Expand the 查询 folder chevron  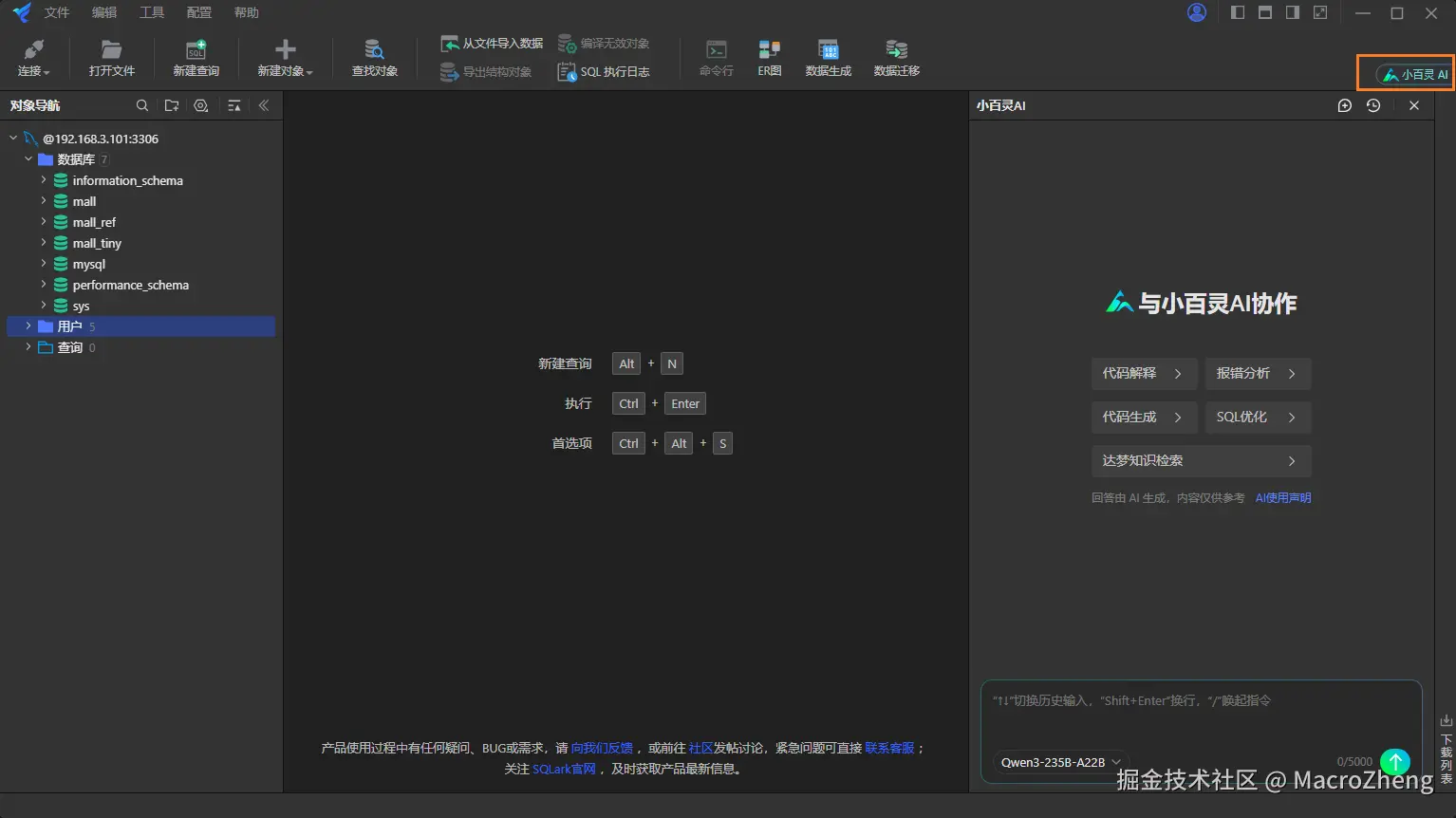pyautogui.click(x=28, y=347)
